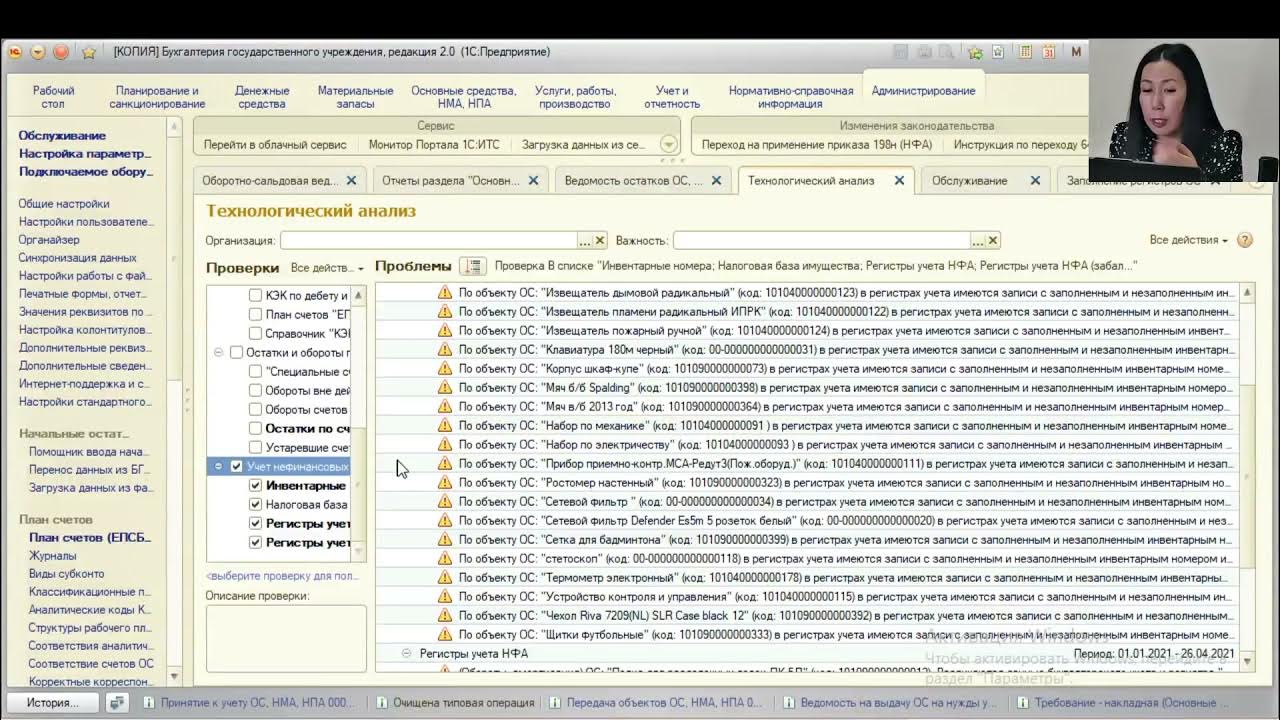
Task: Open План счетов (ЕПСБ... link
Action: 90,538
